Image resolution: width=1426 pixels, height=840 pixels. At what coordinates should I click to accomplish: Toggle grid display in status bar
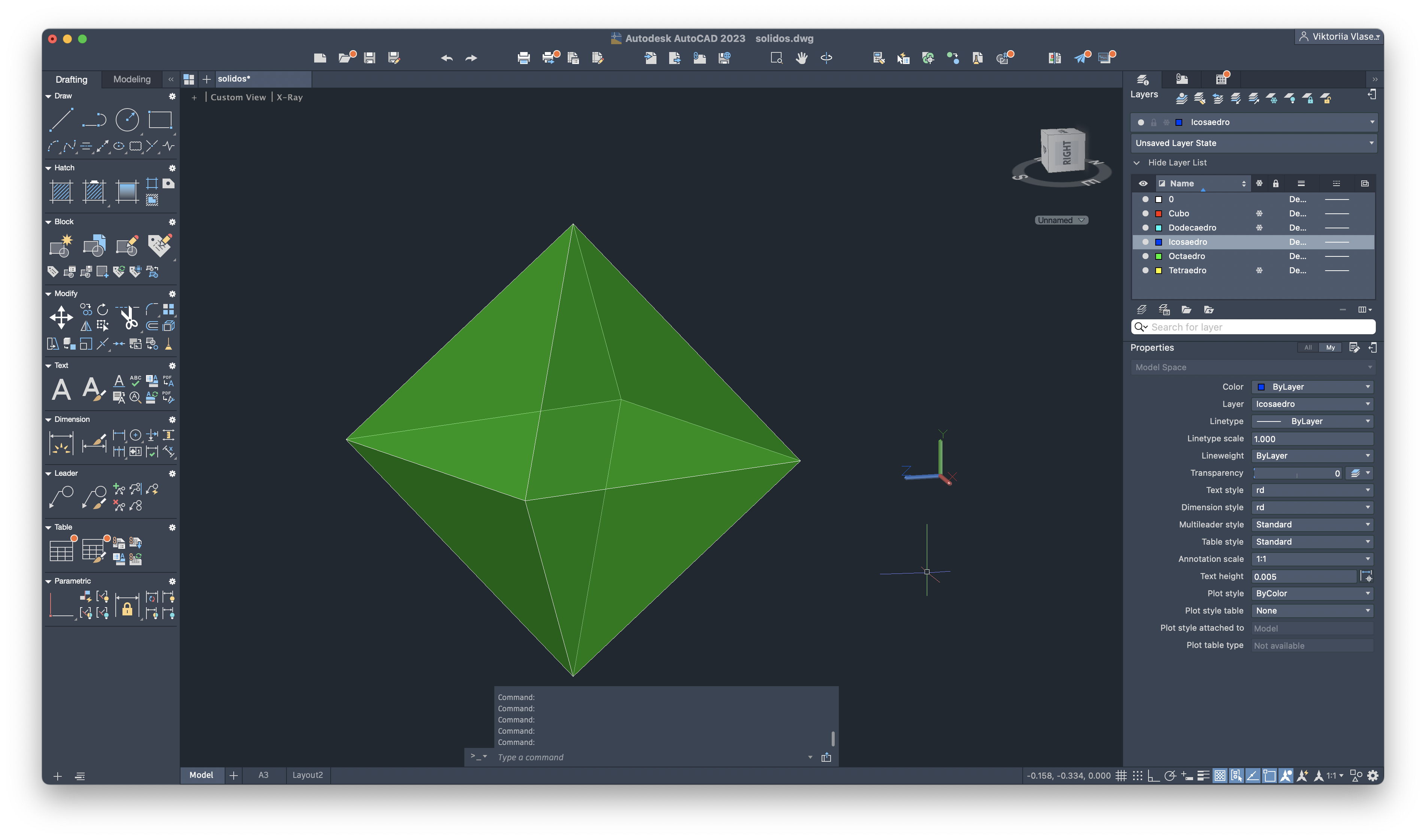click(x=1121, y=776)
